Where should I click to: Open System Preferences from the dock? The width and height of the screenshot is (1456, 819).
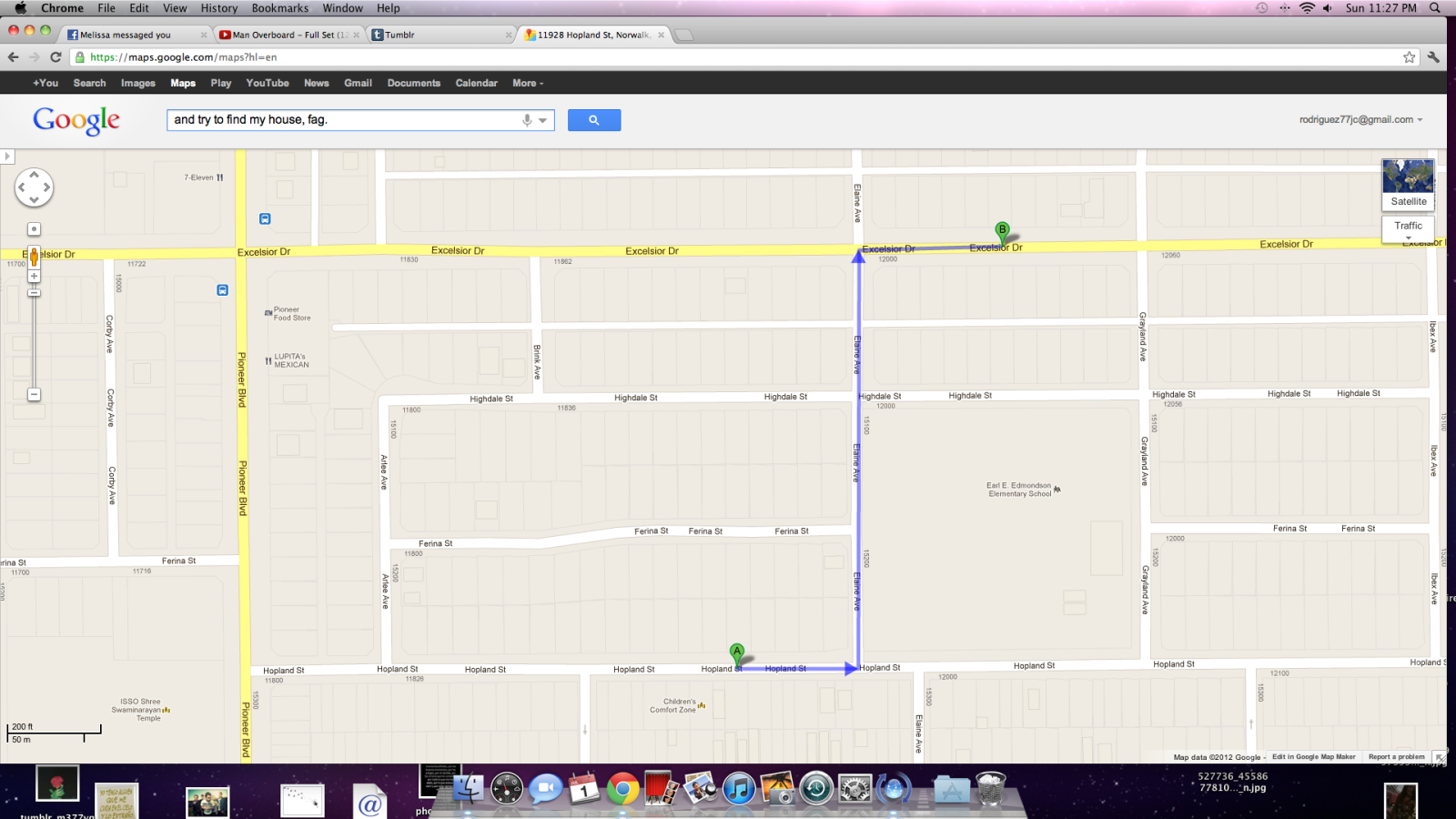pyautogui.click(x=855, y=788)
